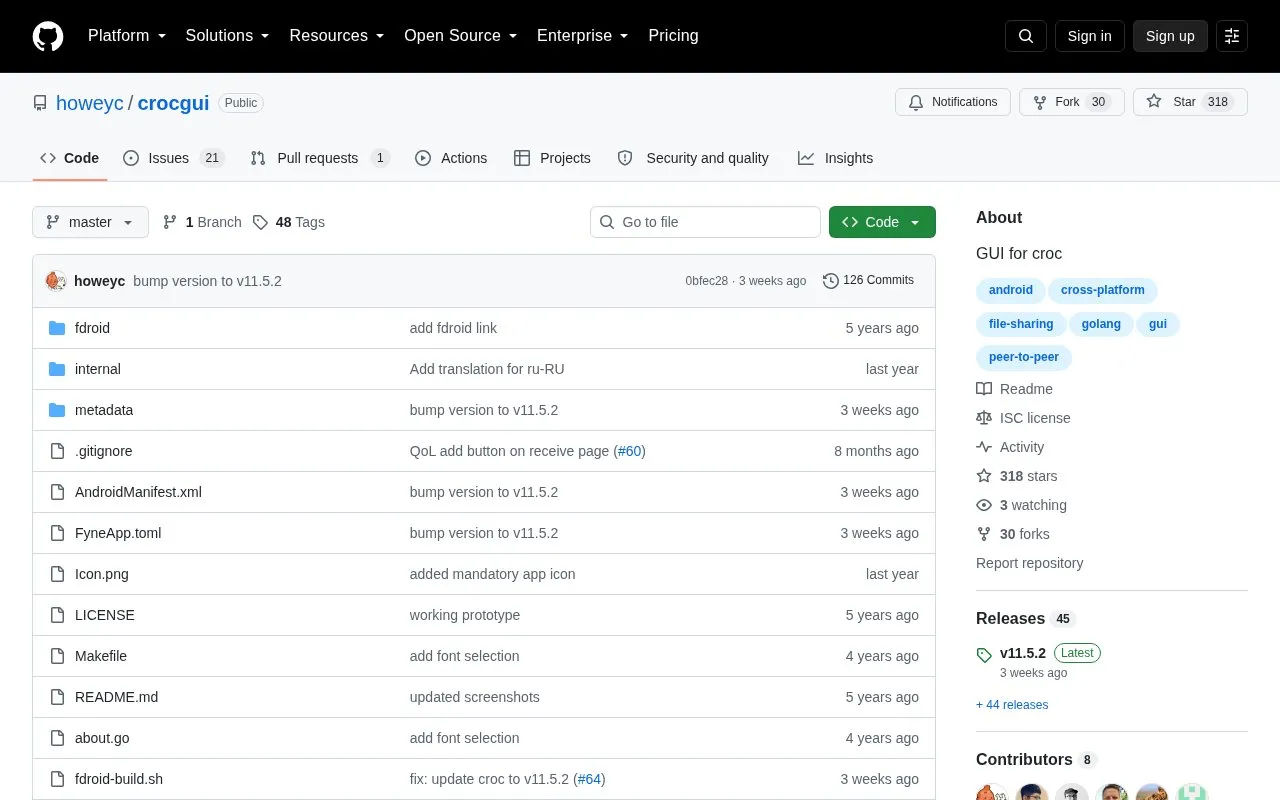The height and width of the screenshot is (800, 1280).
Task: Focus the Go to file field
Action: pos(705,222)
